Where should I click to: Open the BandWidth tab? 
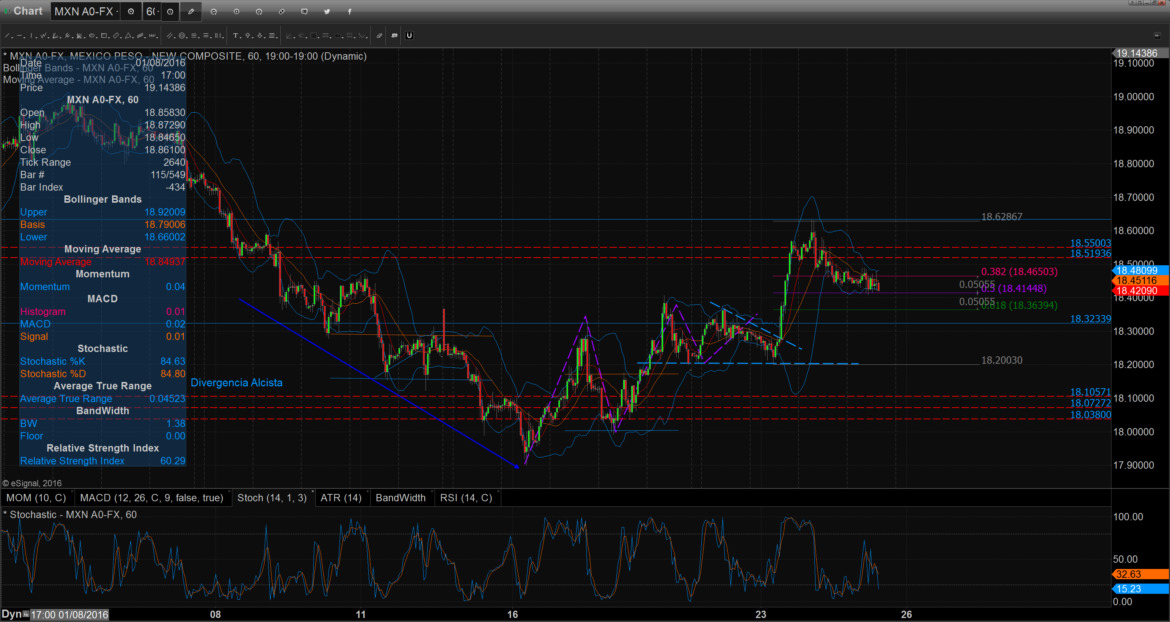pos(401,497)
